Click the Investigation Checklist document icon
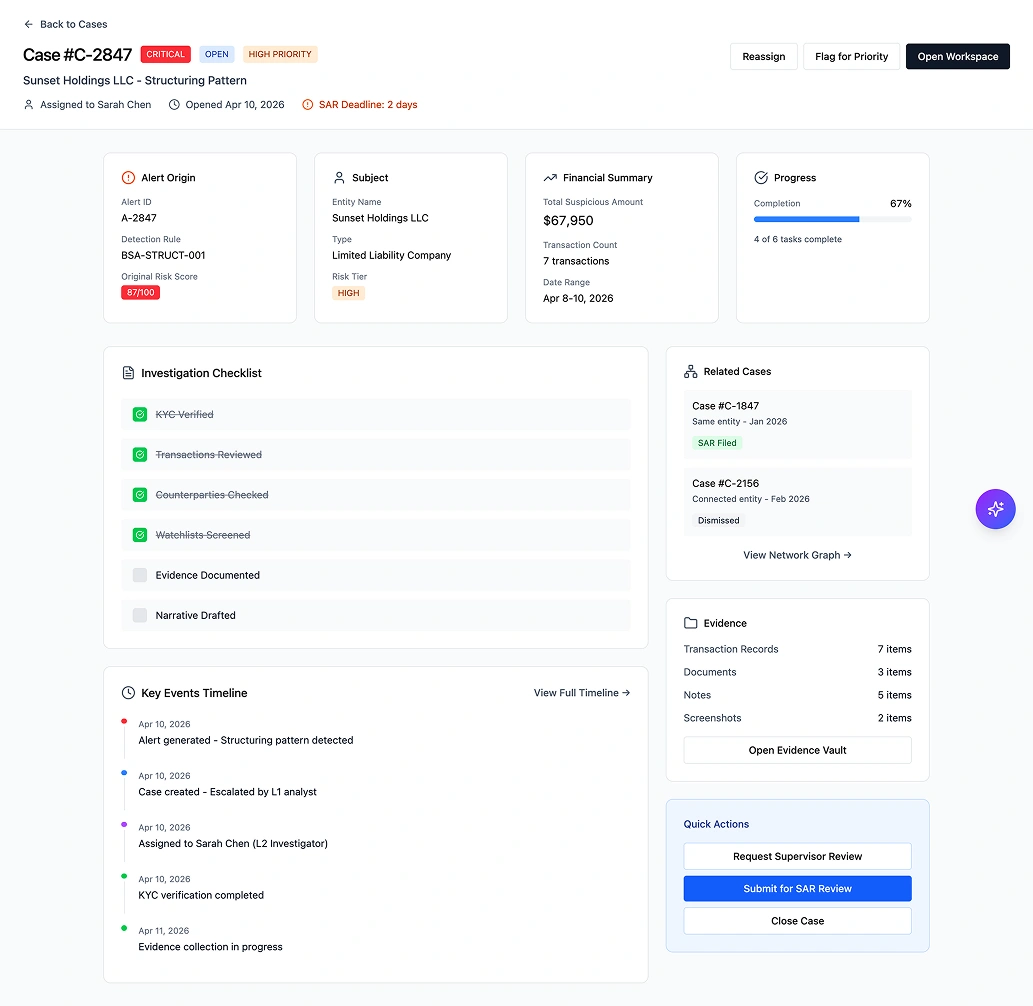 (127, 372)
